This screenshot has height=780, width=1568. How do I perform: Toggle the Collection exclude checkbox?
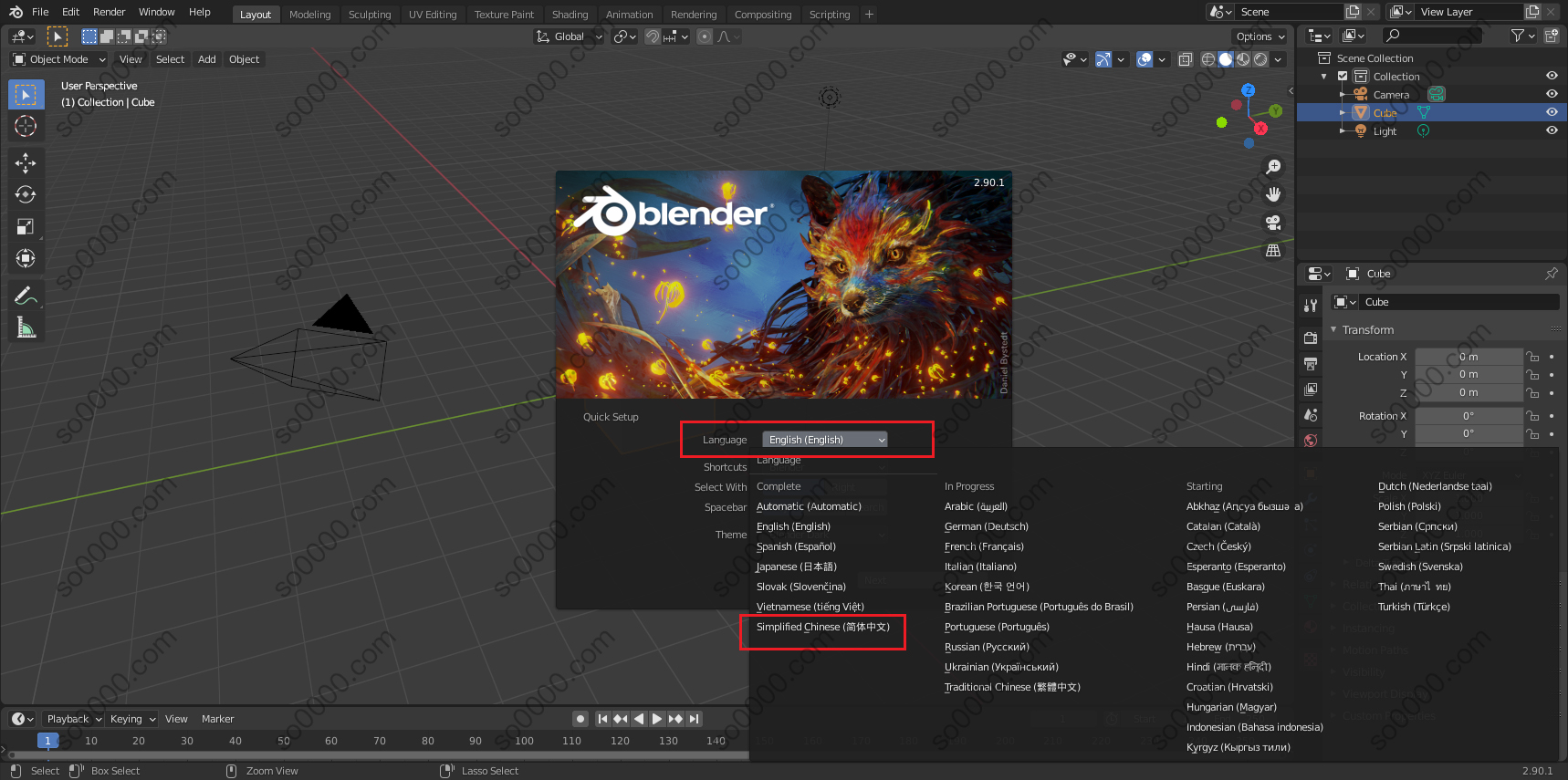tap(1343, 76)
